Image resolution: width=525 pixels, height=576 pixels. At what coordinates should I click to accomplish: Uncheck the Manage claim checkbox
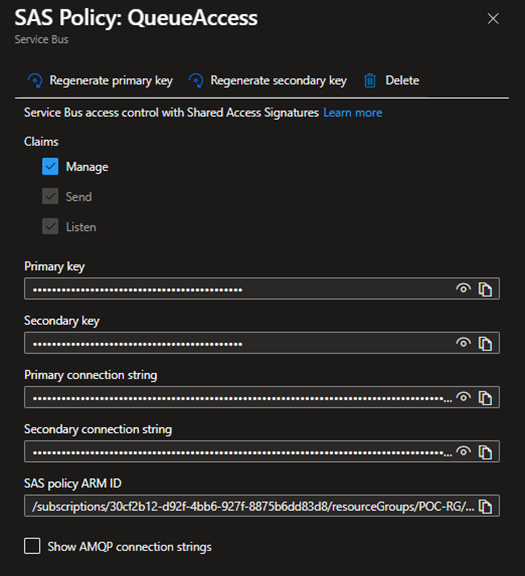50,166
